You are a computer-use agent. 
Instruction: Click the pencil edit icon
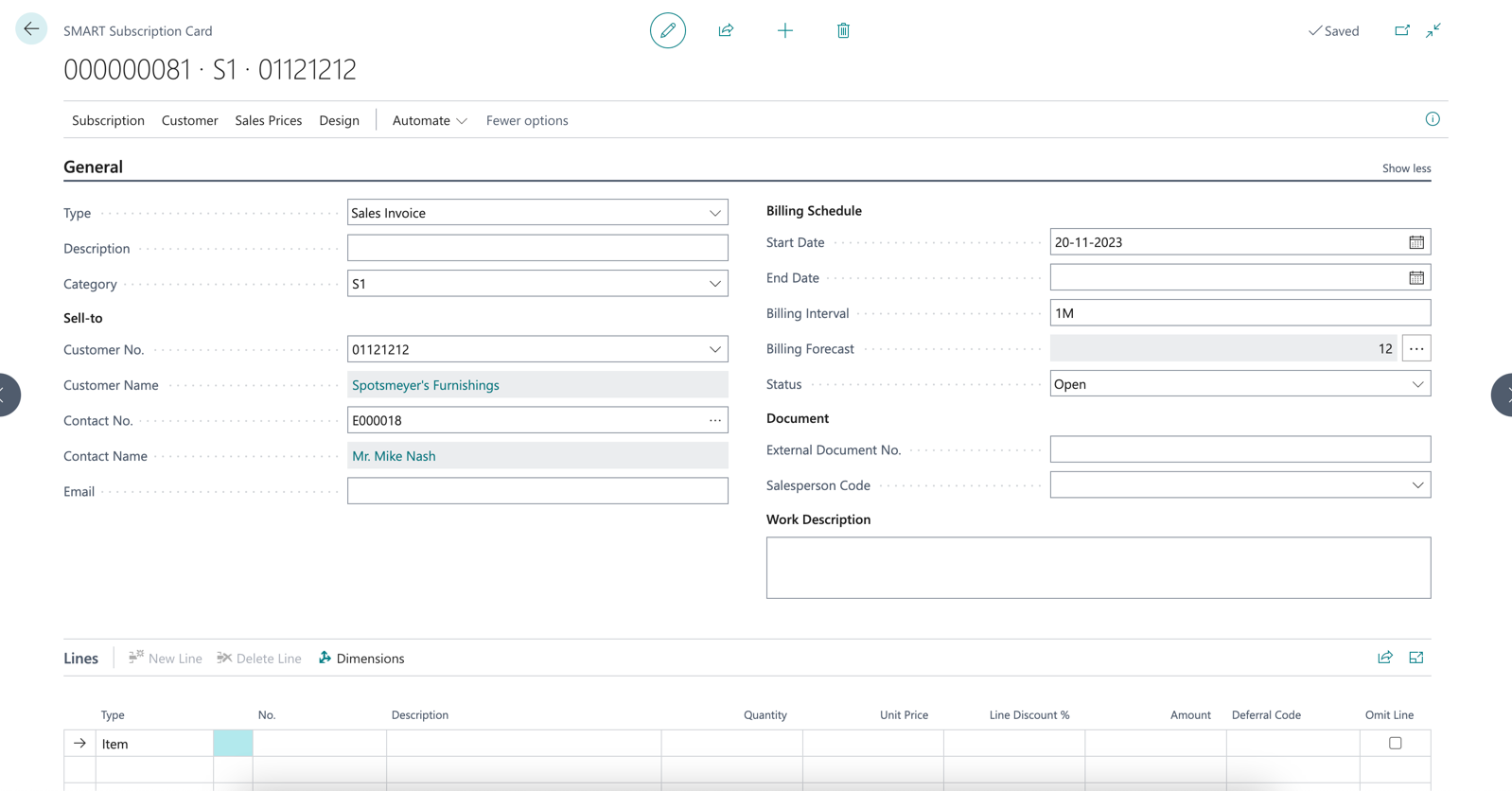pyautogui.click(x=667, y=30)
